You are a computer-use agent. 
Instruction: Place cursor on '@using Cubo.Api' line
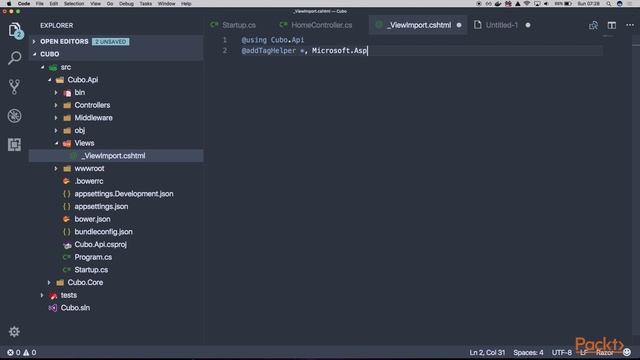(x=273, y=40)
